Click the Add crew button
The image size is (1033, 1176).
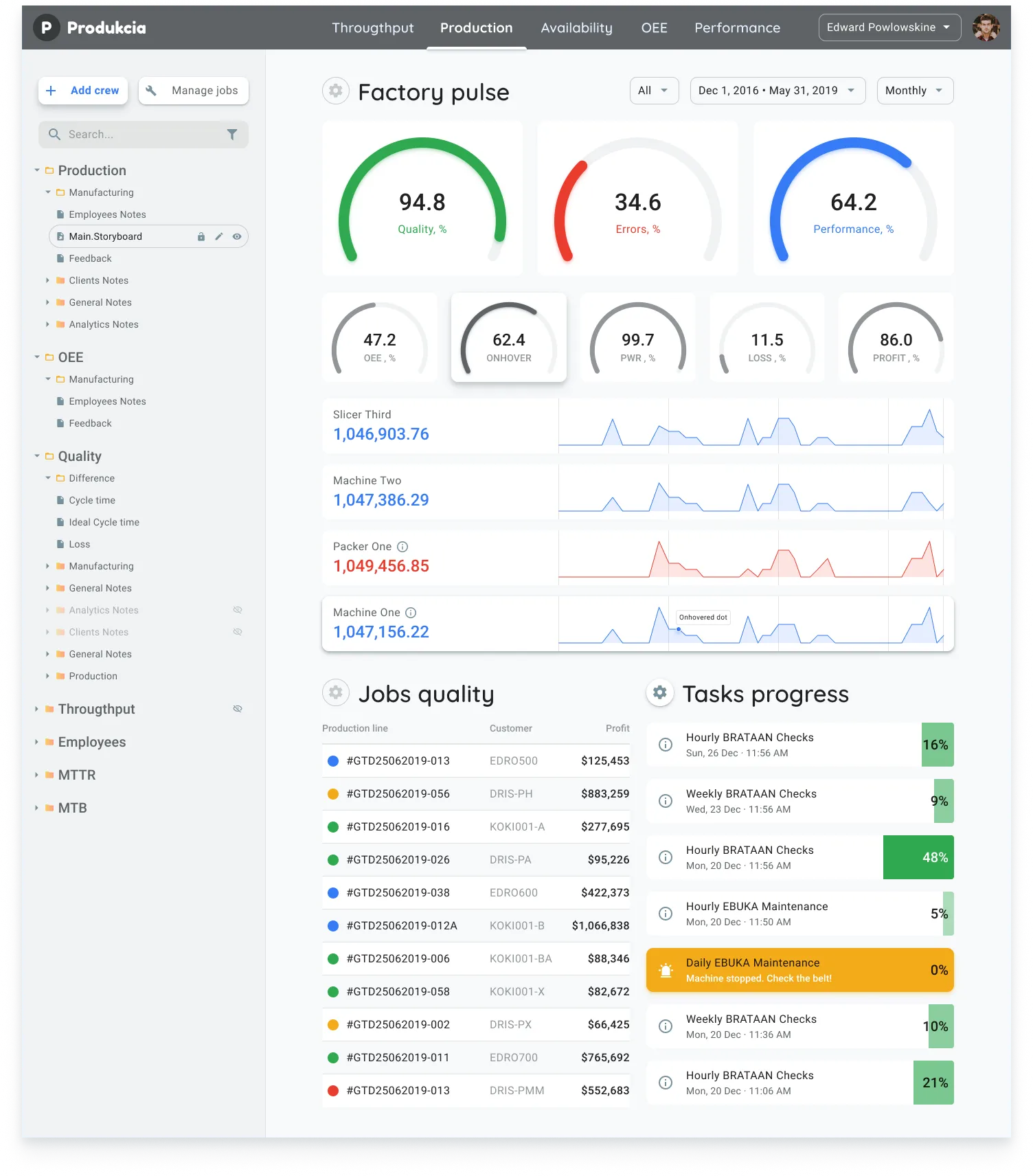[83, 91]
